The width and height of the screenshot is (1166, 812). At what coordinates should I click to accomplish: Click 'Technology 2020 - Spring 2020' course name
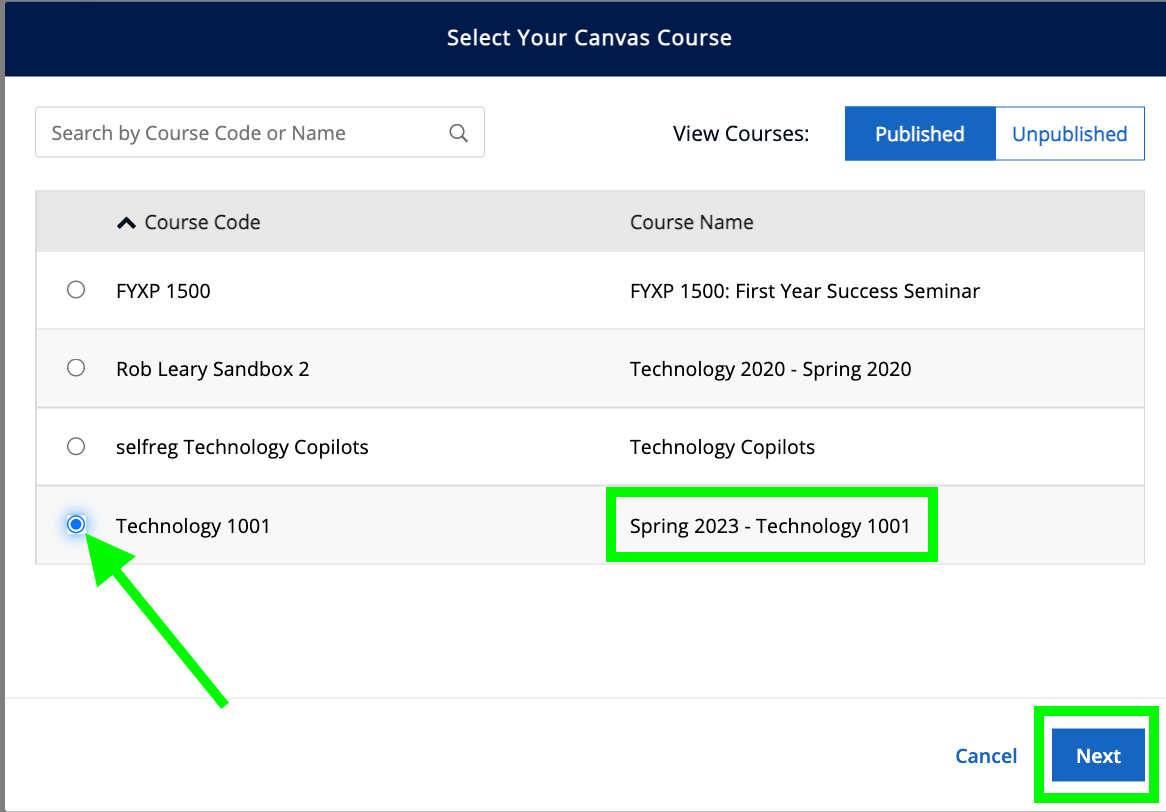[x=770, y=369]
